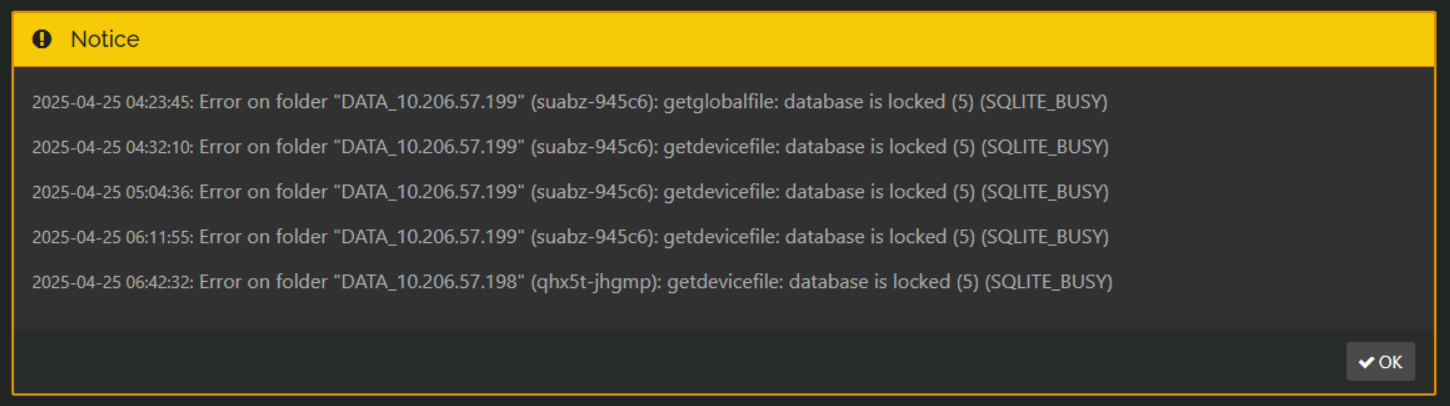Select the error entry logged at 06:11:55
Viewport: 1450px width, 406px height.
(570, 237)
